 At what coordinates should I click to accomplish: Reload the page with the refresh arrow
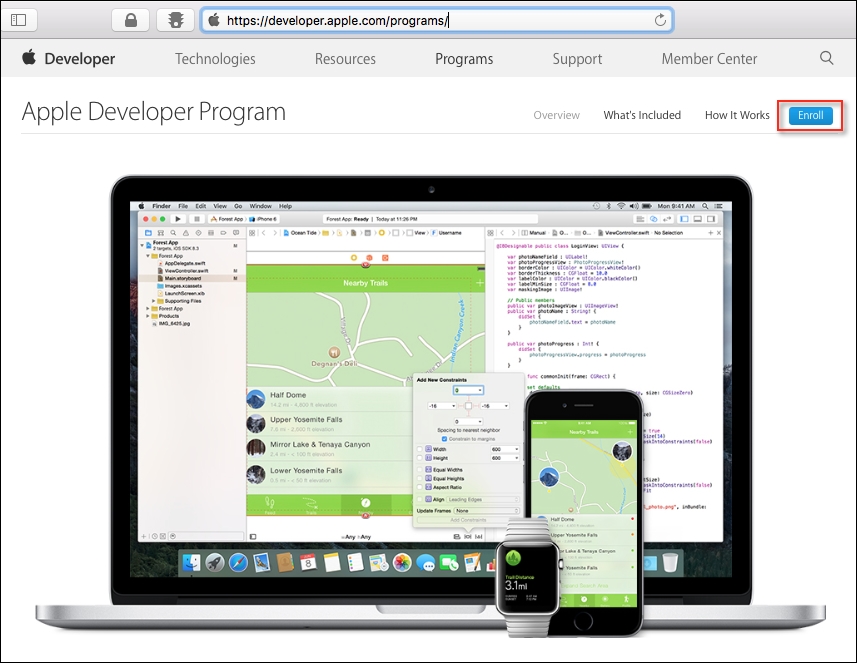(x=660, y=20)
